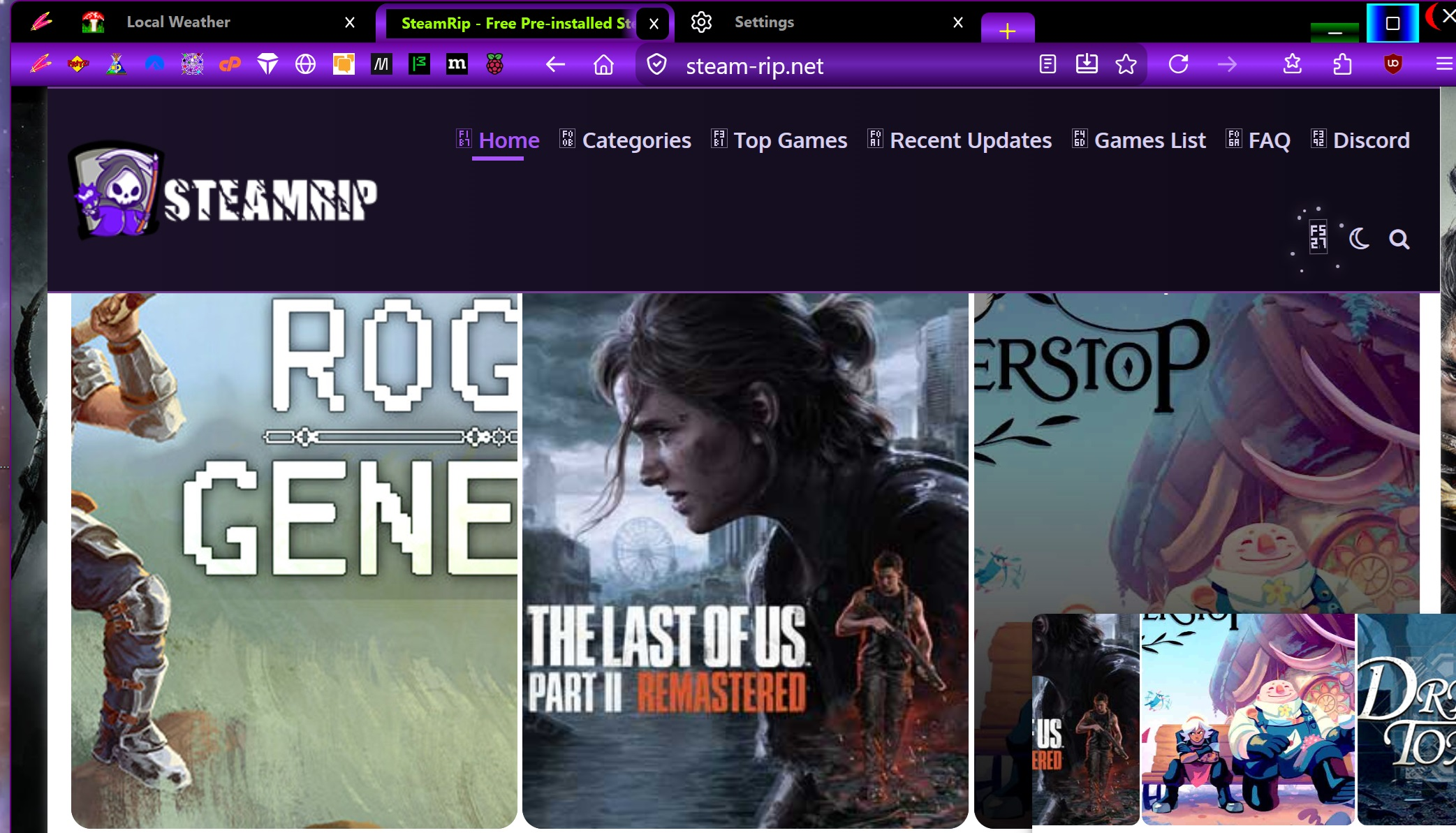Open the spider web bookmark
Viewport: 1456px width, 833px height.
[192, 64]
